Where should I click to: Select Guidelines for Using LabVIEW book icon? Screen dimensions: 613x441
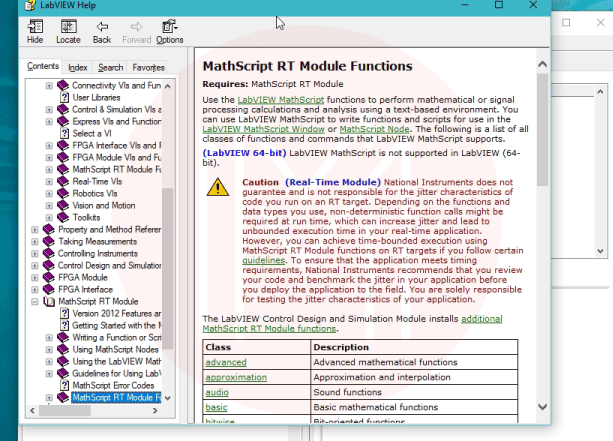[63, 374]
